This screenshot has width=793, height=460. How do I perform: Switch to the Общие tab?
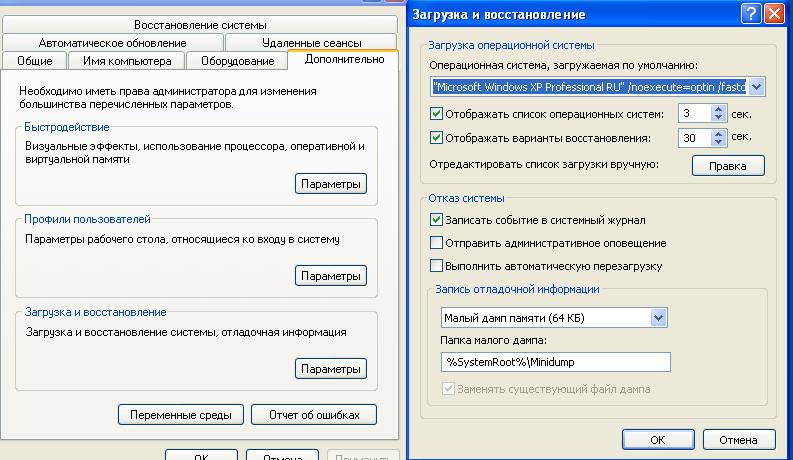(36, 62)
